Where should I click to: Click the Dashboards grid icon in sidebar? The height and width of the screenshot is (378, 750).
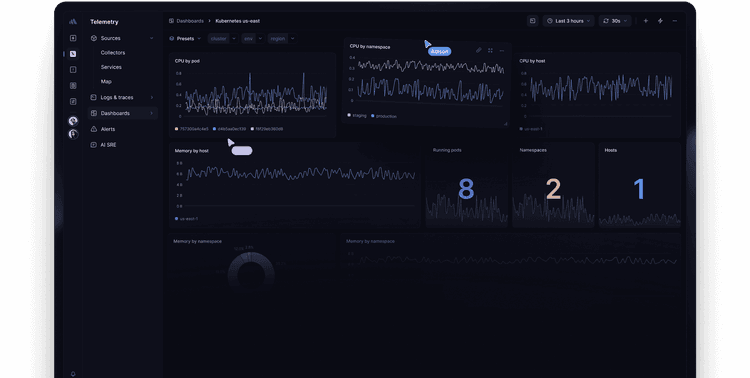tap(94, 113)
